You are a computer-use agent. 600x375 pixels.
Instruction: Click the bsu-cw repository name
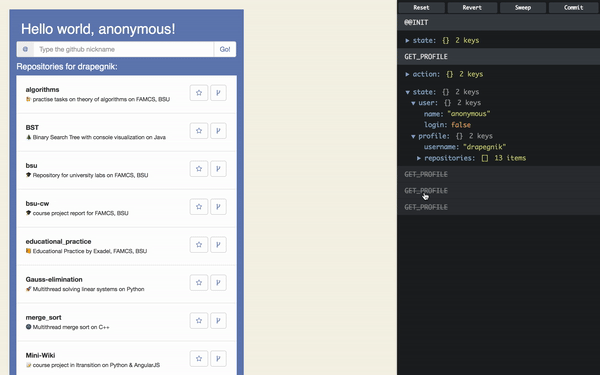(x=38, y=204)
